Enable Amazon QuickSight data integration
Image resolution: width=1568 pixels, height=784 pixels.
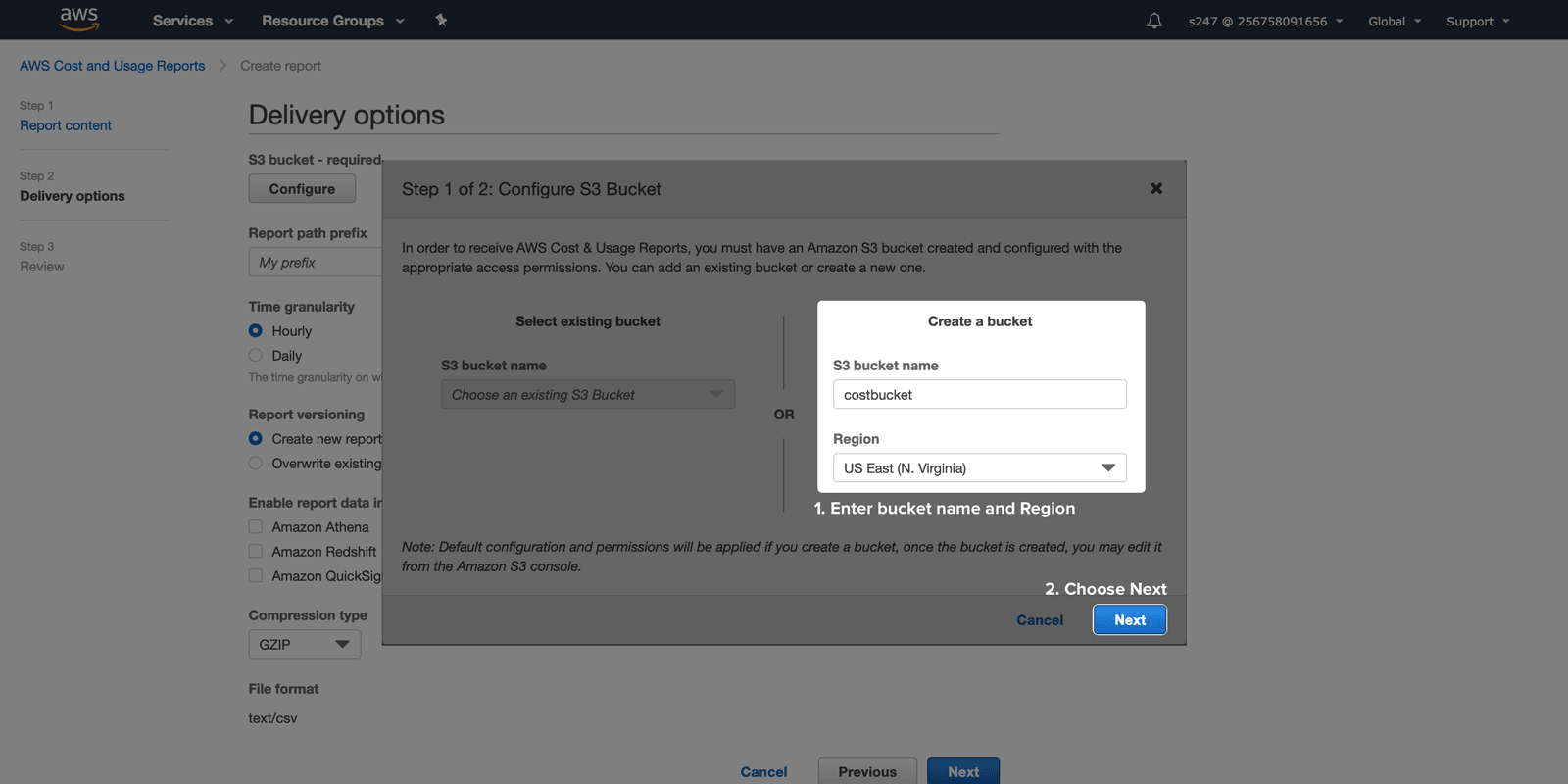click(x=255, y=576)
